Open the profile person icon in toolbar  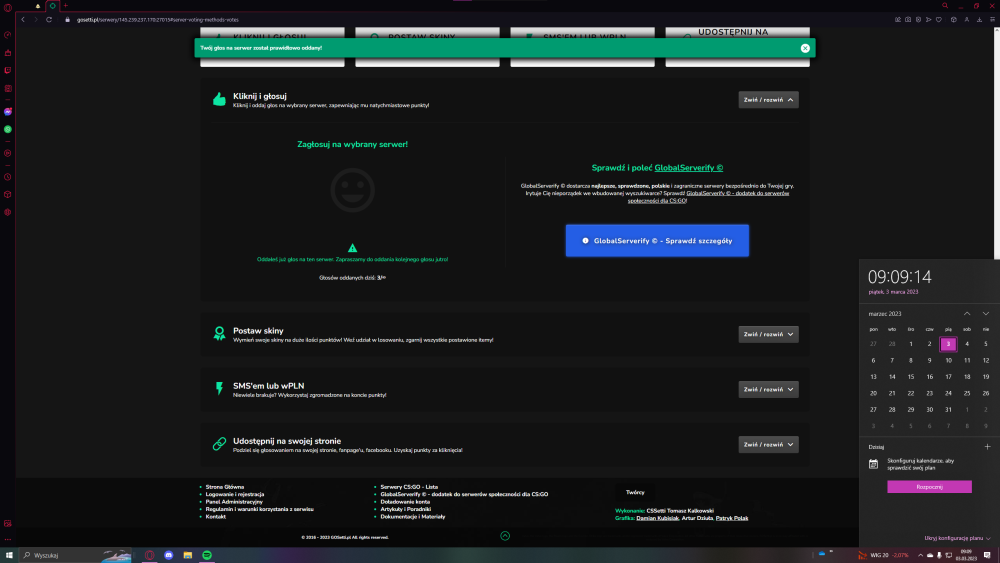[x=967, y=20]
